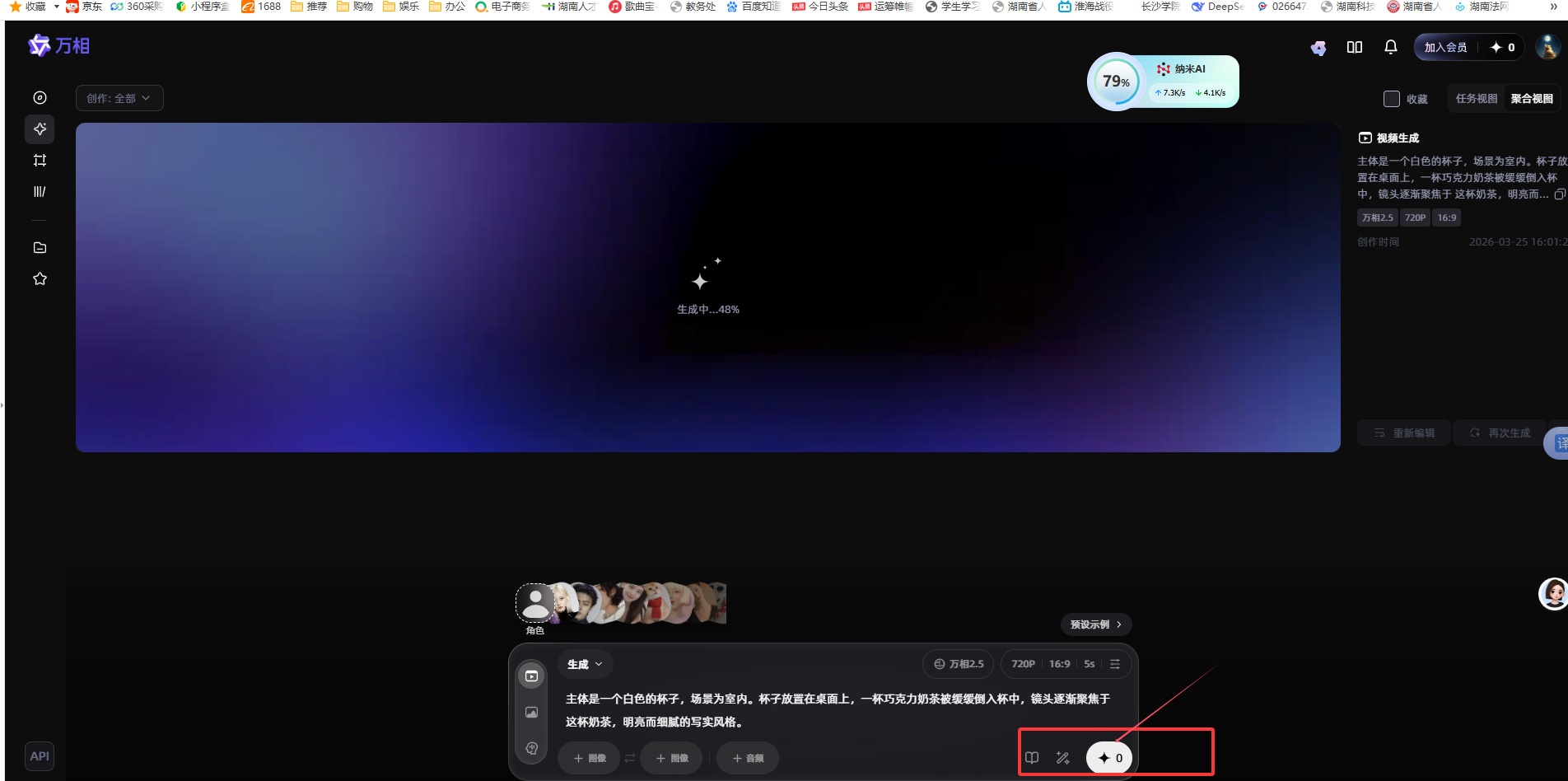Click the purple app logo in header
Image resolution: width=1568 pixels, height=781 pixels.
(x=1318, y=48)
